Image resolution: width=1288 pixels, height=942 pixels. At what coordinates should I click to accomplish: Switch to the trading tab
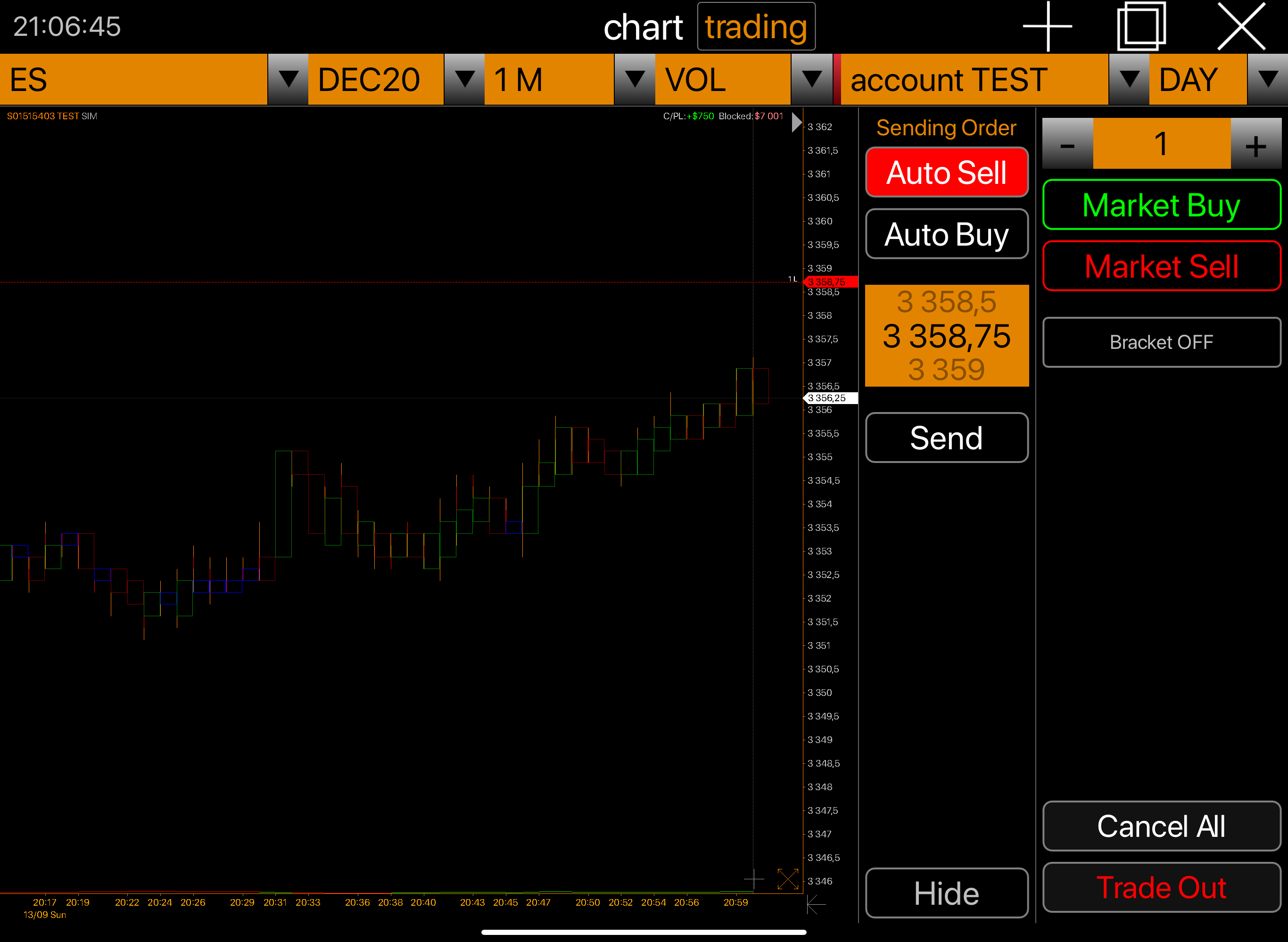point(756,27)
